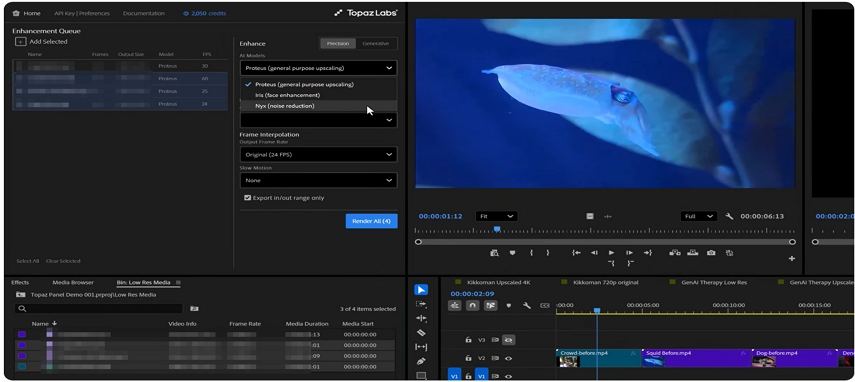Toggle V3 track lock

(468, 339)
